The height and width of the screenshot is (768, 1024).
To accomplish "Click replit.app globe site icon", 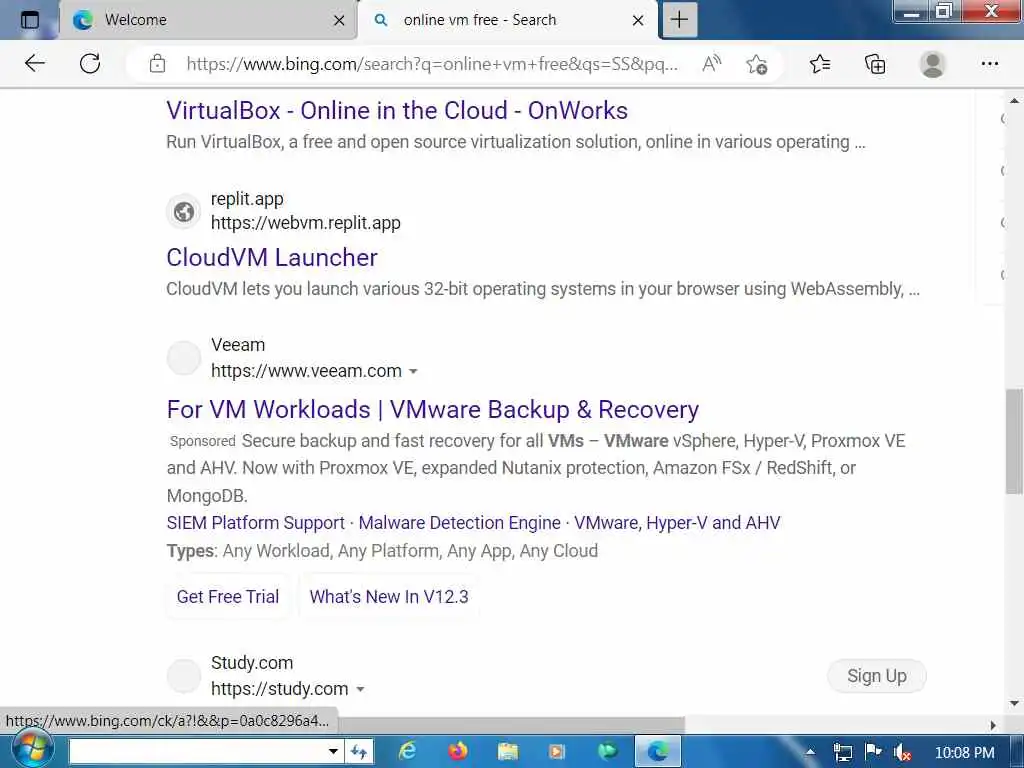I will click(x=184, y=212).
